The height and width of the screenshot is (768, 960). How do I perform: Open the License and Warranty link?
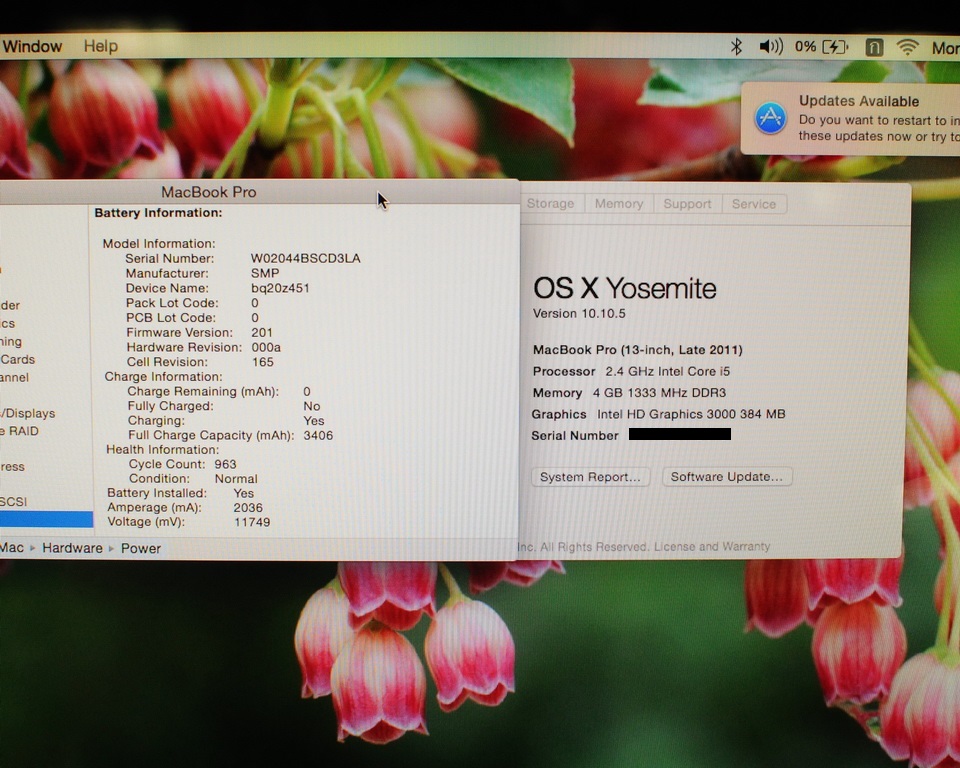pyautogui.click(x=712, y=546)
